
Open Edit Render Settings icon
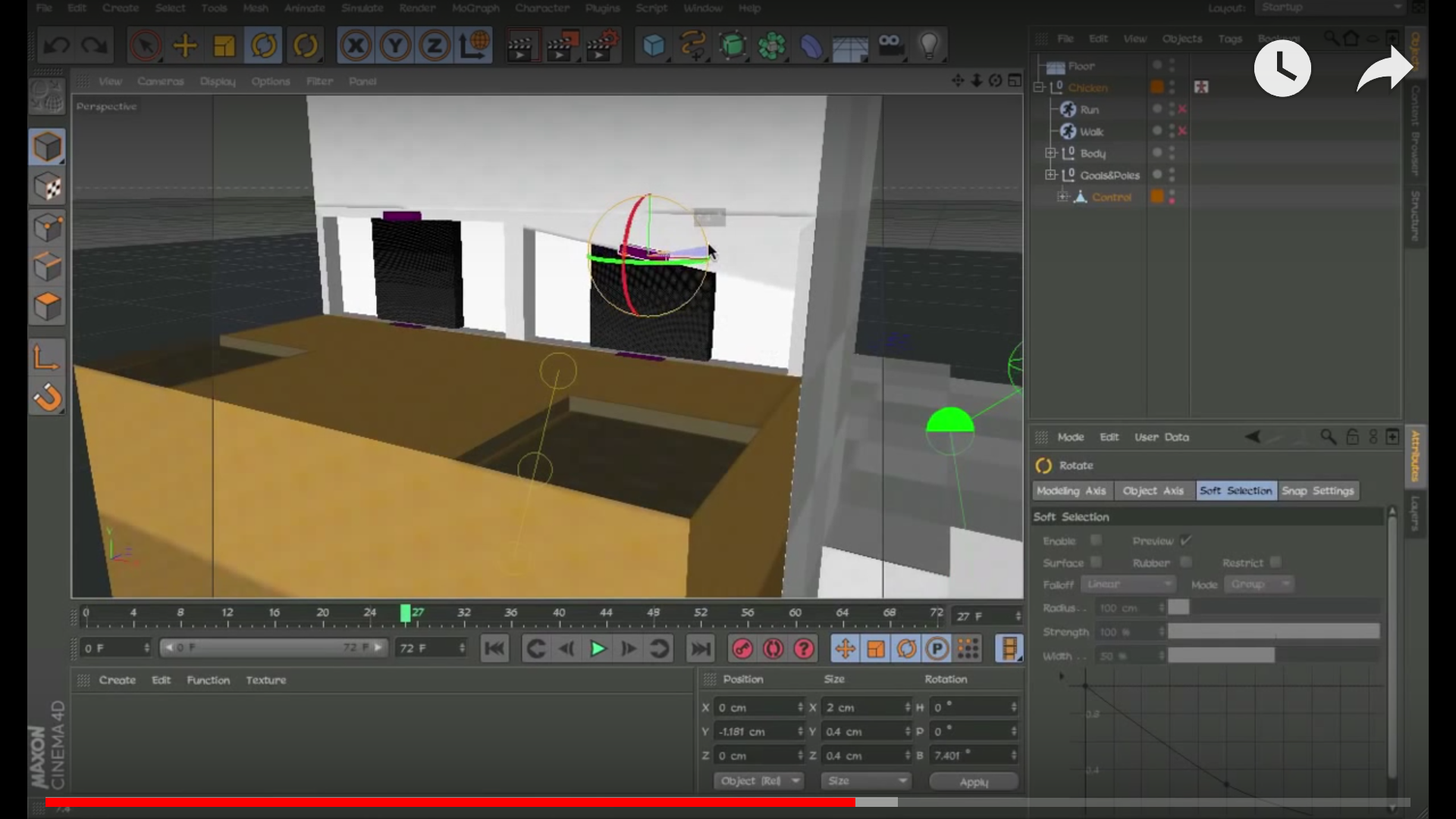click(x=603, y=46)
